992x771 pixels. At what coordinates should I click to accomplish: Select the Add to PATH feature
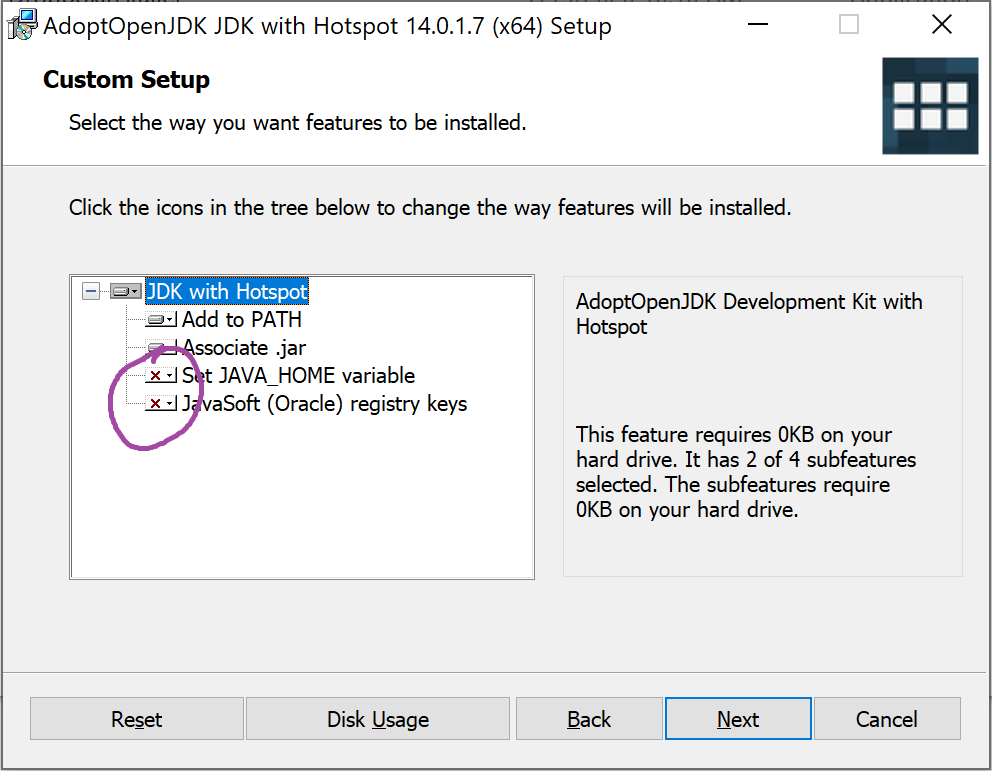(242, 320)
